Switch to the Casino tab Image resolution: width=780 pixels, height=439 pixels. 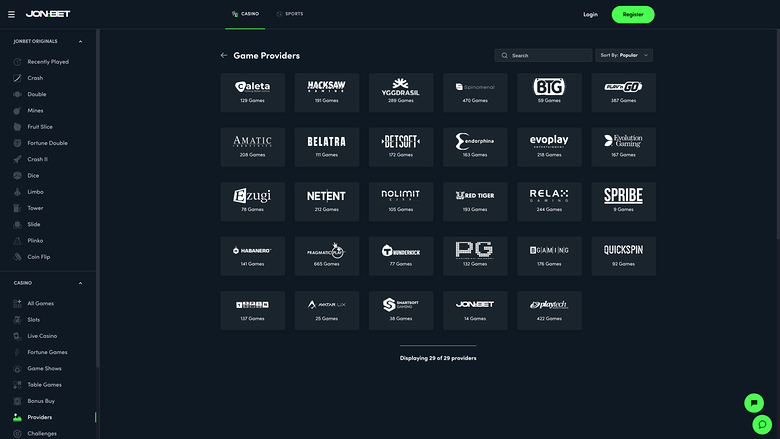[x=245, y=14]
